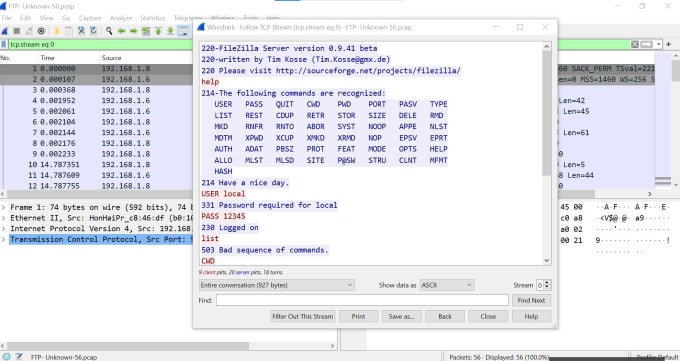This screenshot has width=680, height=361.
Task: Reload this capture file
Action: click(93, 31)
